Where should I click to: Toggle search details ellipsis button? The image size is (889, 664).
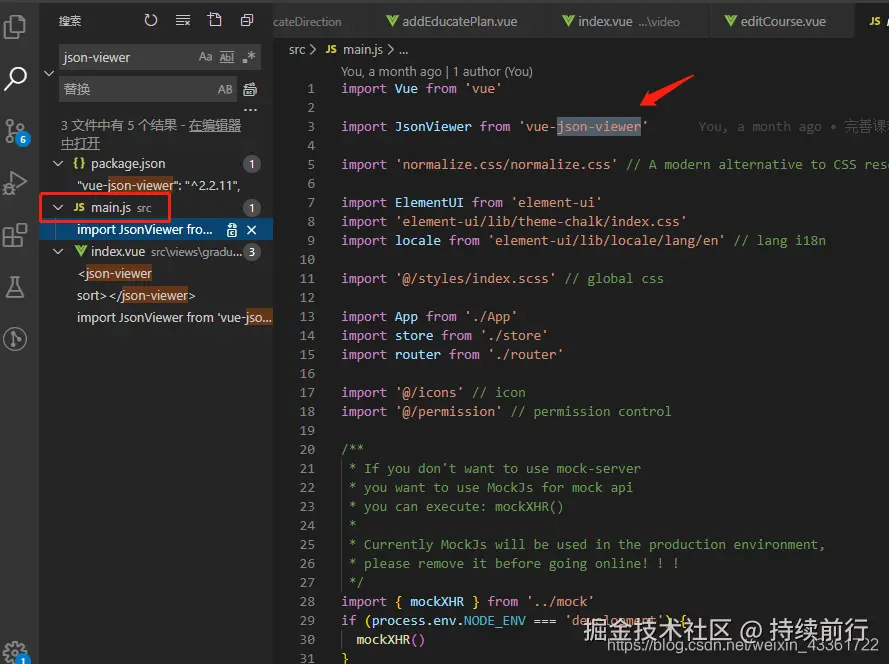pos(250,109)
